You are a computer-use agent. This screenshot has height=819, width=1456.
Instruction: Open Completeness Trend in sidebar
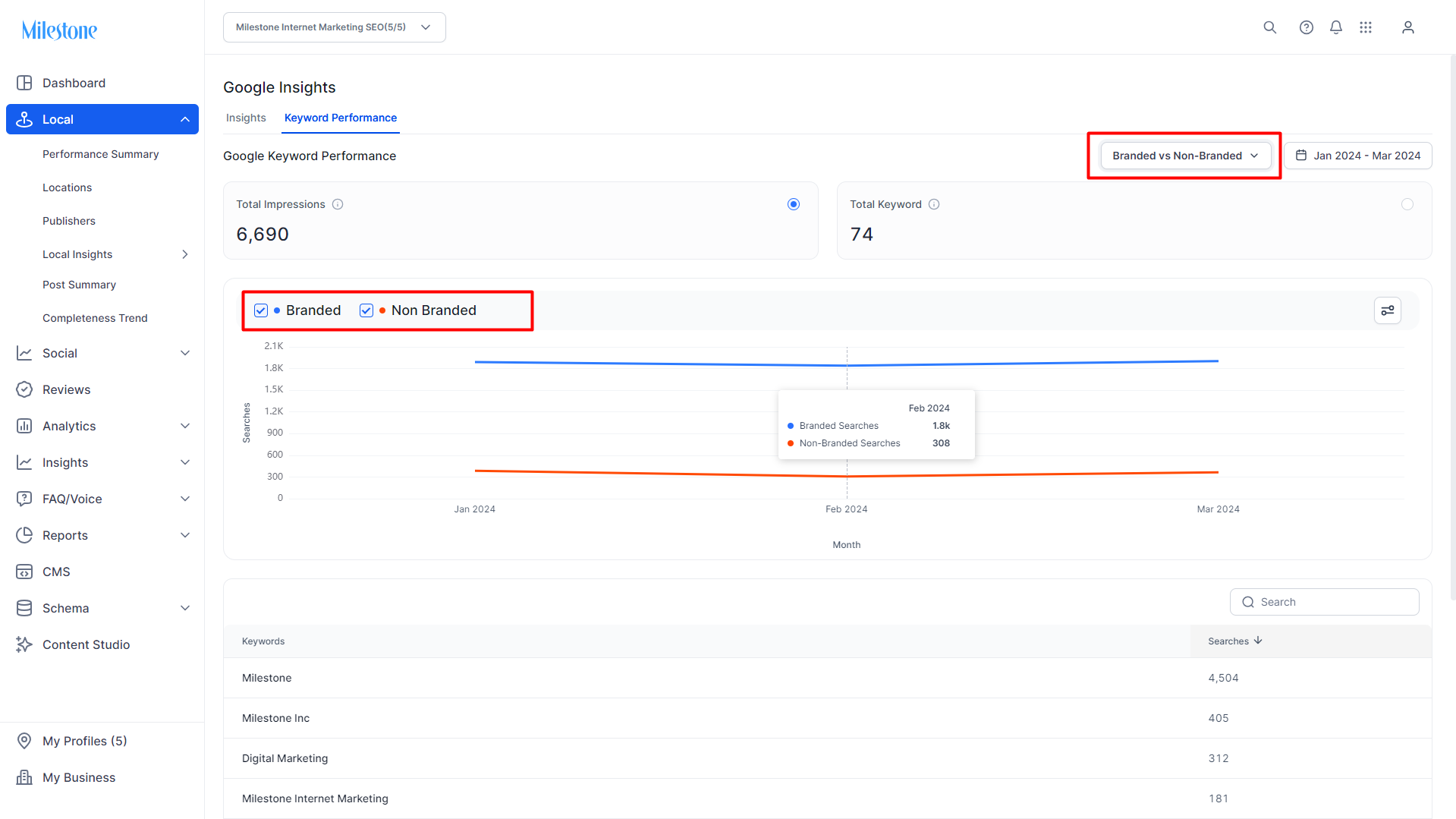pyautogui.click(x=95, y=318)
